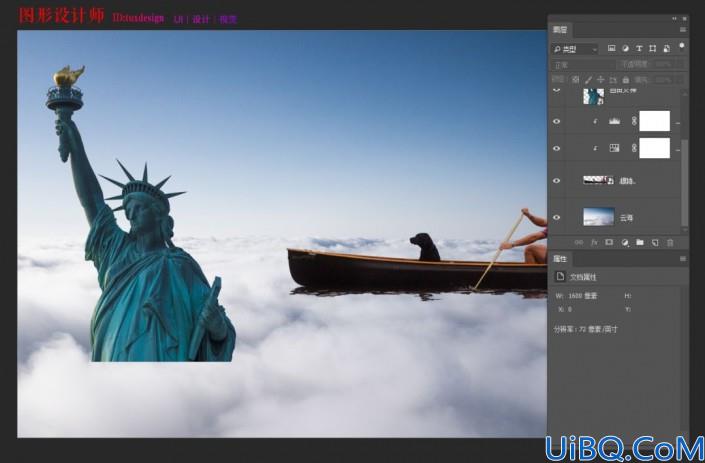Select the Statue of Liberty layer thumbnail
Viewport: 705px width, 463px height.
pos(593,96)
